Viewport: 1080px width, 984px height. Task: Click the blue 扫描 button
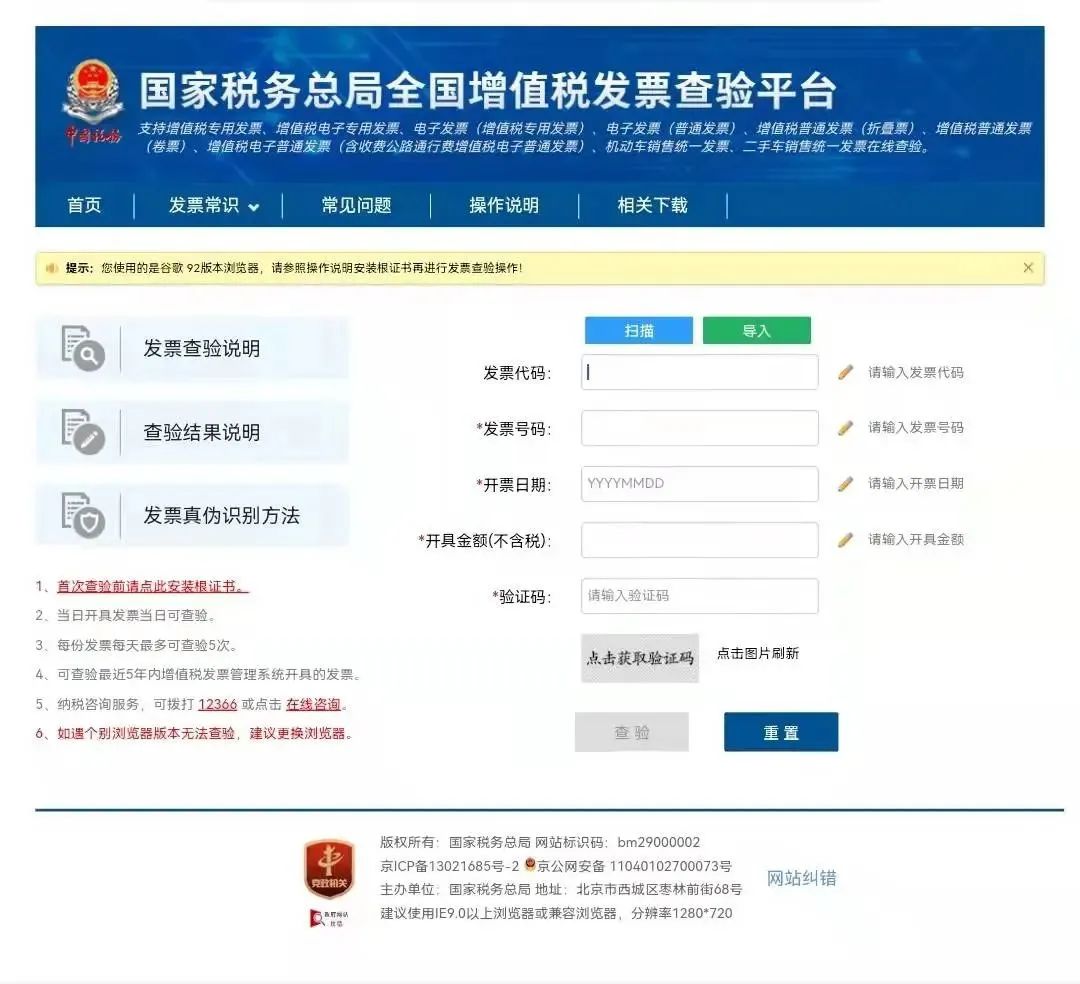(x=638, y=331)
